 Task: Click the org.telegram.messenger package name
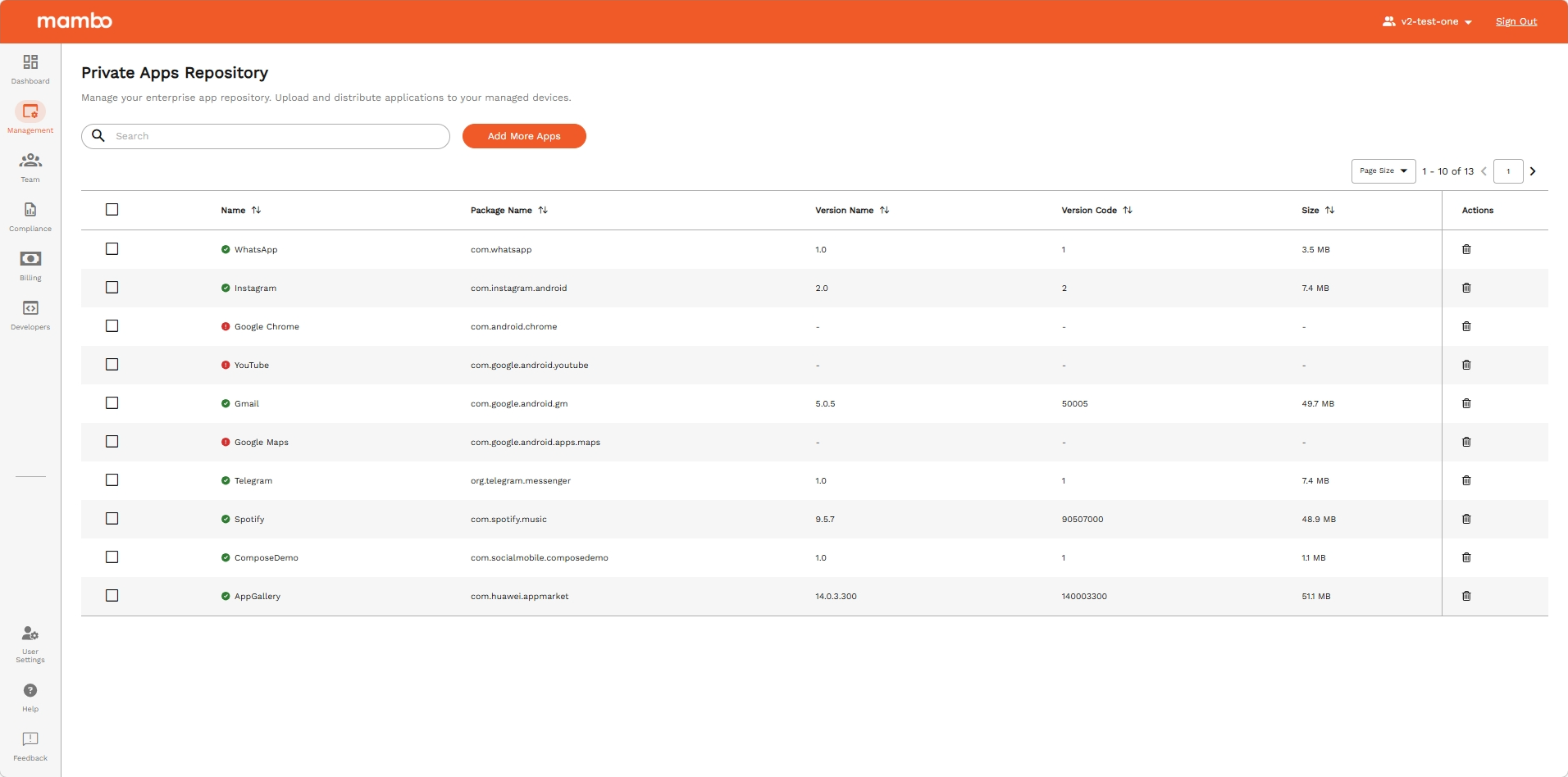click(521, 481)
